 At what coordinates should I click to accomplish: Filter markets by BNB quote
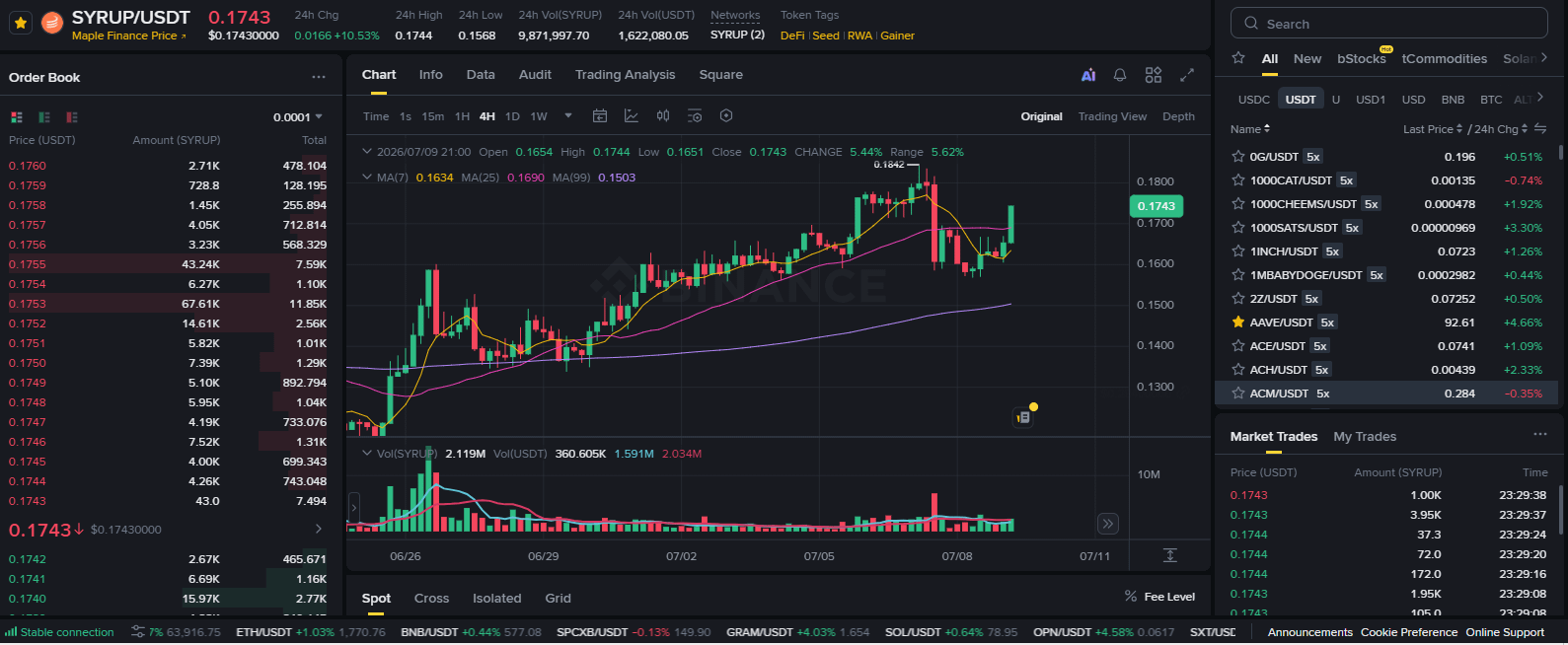click(1453, 100)
